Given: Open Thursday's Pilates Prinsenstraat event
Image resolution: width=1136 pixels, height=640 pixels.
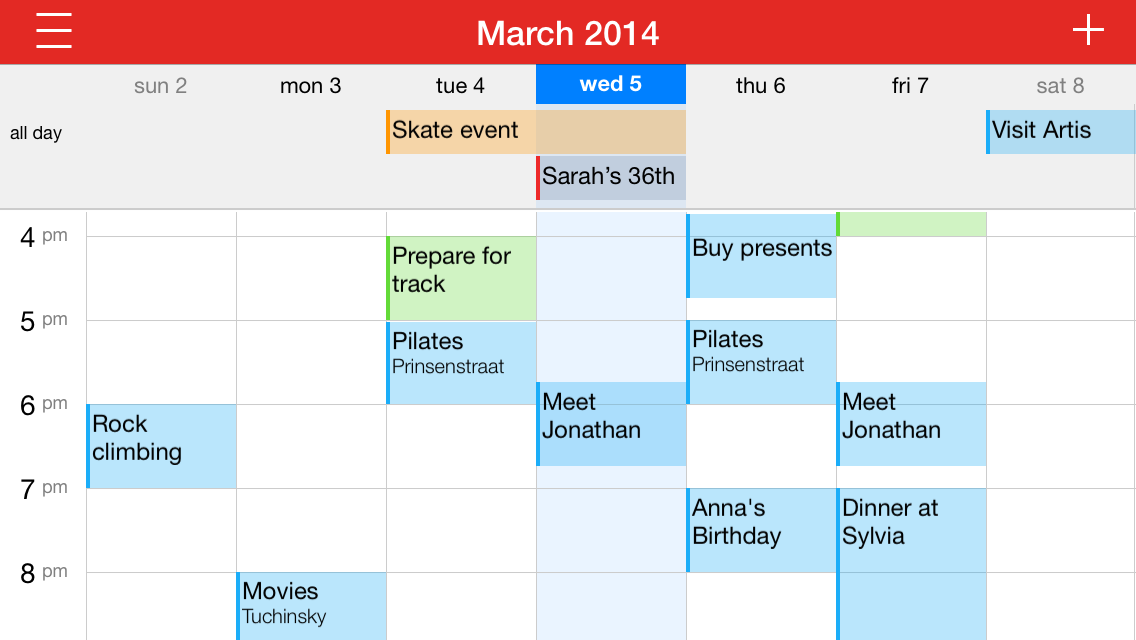Looking at the screenshot, I should coord(761,362).
